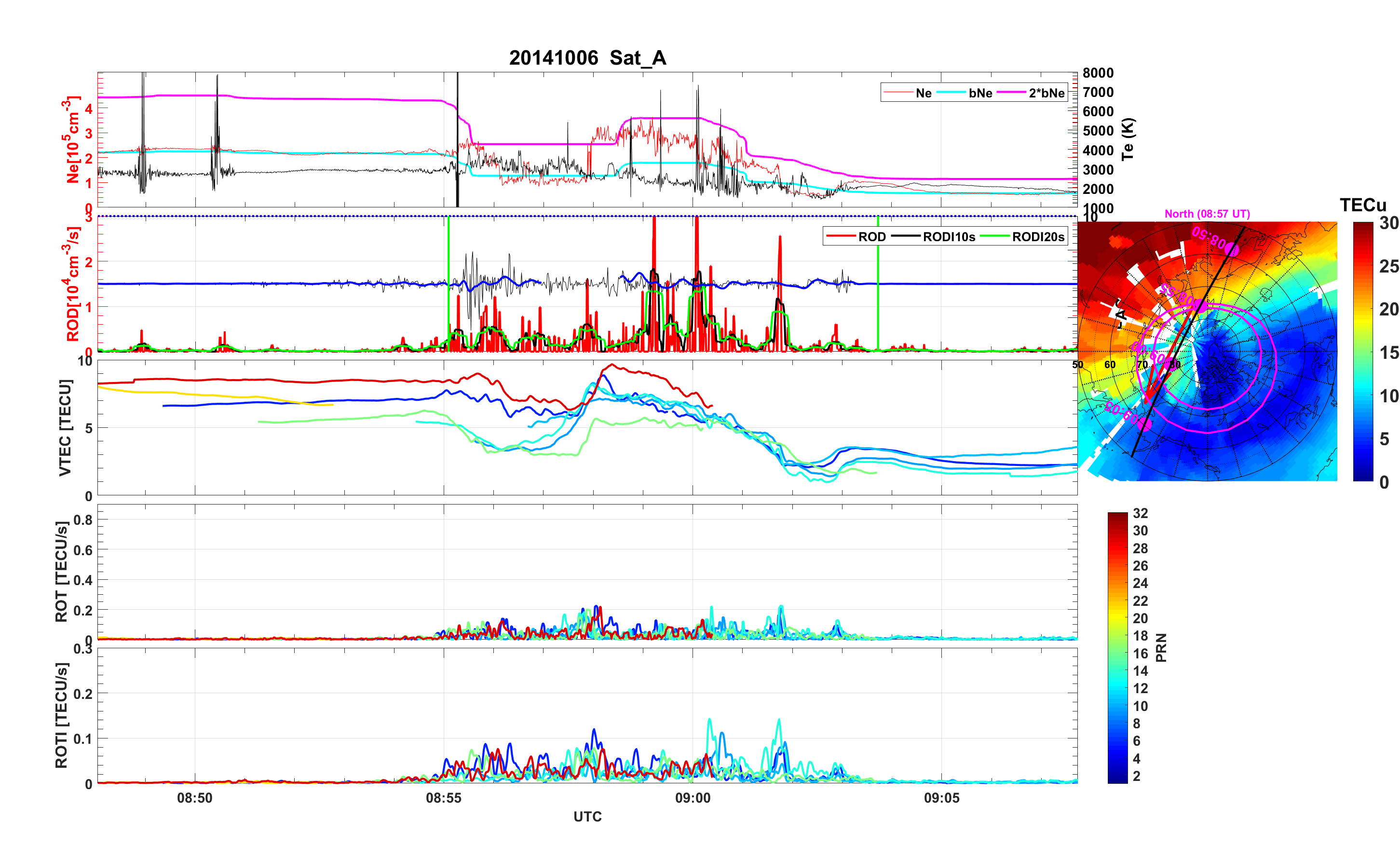Image resolution: width=1400 pixels, height=847 pixels.
Task: Click the 30 label on TECu colorbar
Action: tap(1388, 223)
